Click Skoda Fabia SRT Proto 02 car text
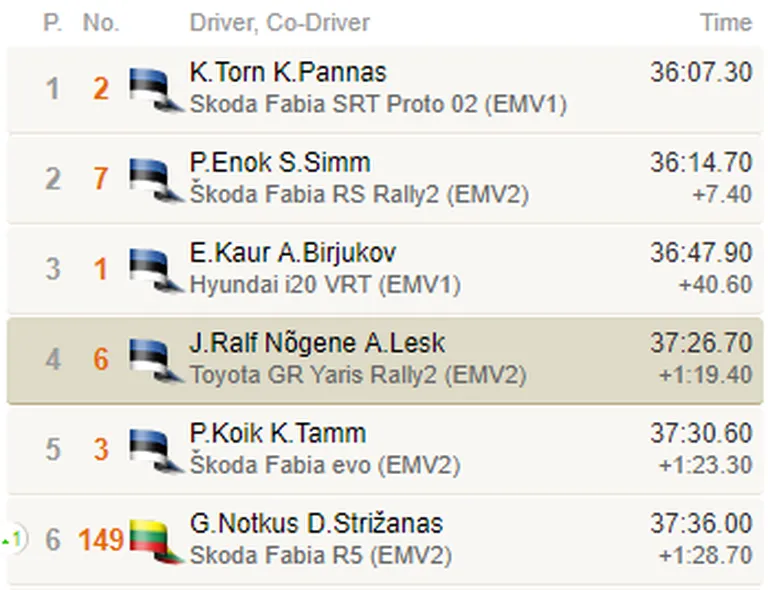Screen dimensions: 768x590 (378, 104)
